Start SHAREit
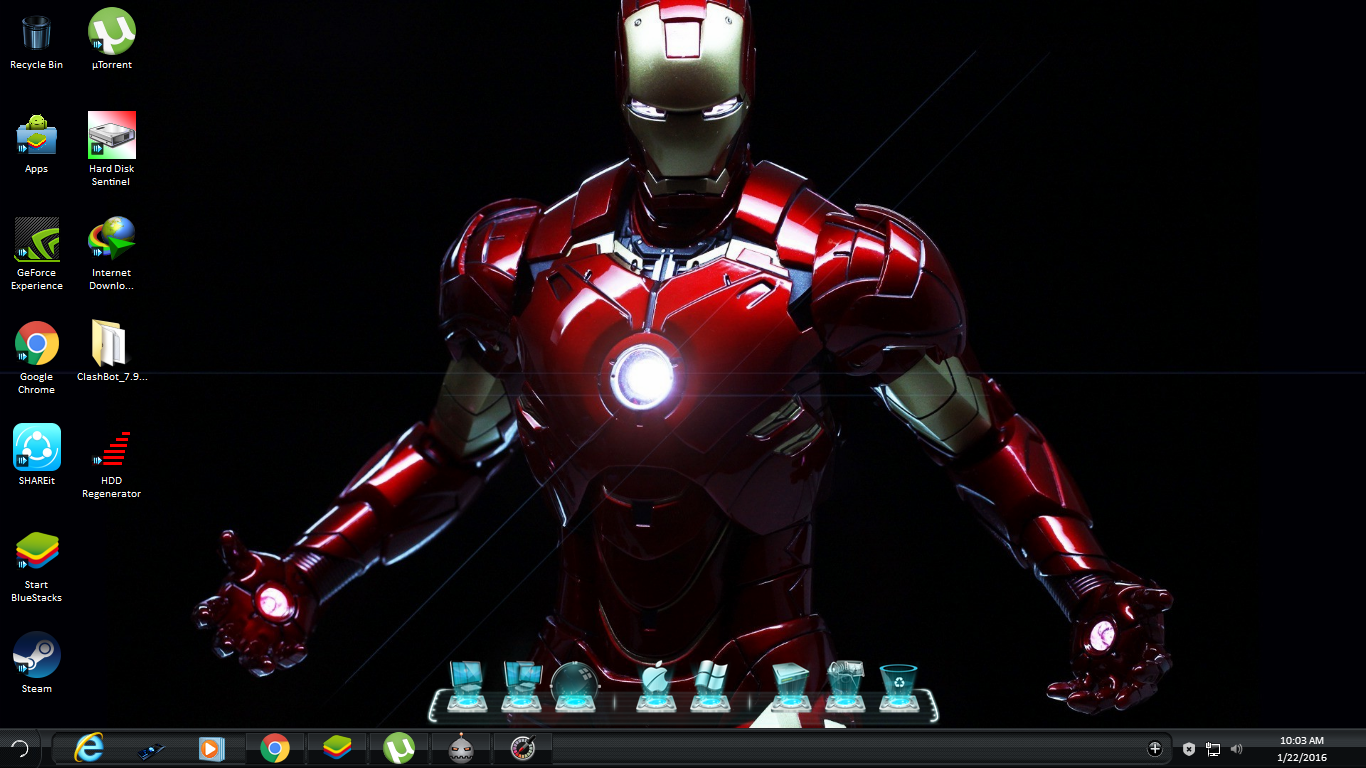The width and height of the screenshot is (1366, 768). click(x=37, y=448)
